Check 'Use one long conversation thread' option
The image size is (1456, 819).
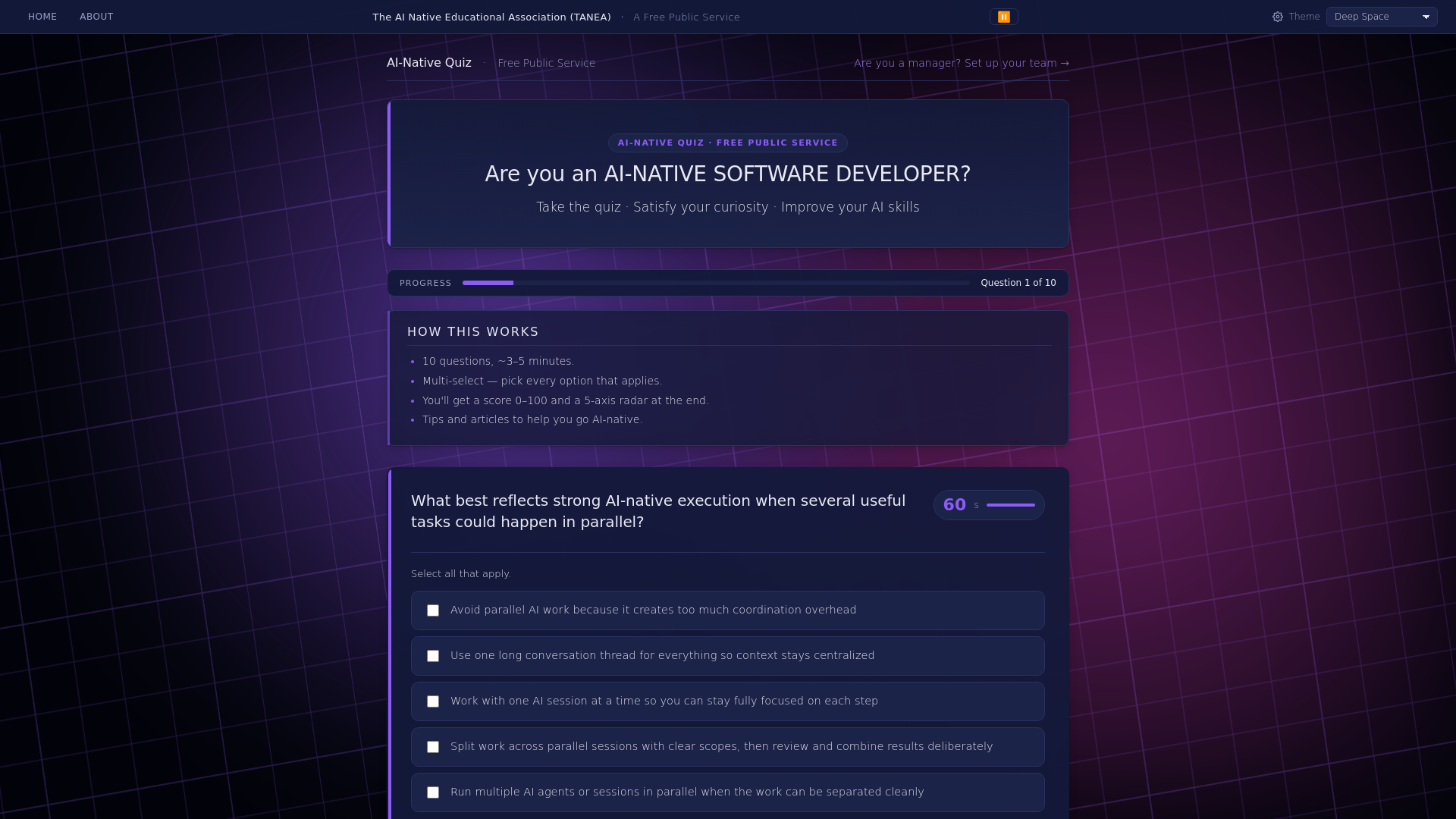tap(433, 656)
